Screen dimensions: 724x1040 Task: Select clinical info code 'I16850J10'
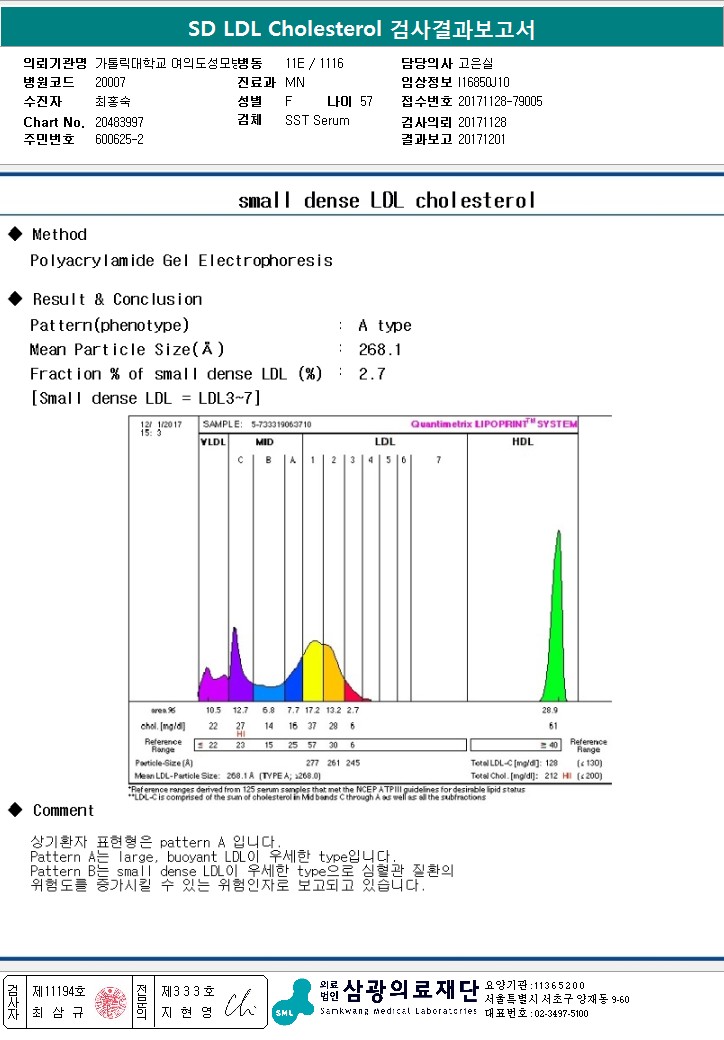[484, 82]
